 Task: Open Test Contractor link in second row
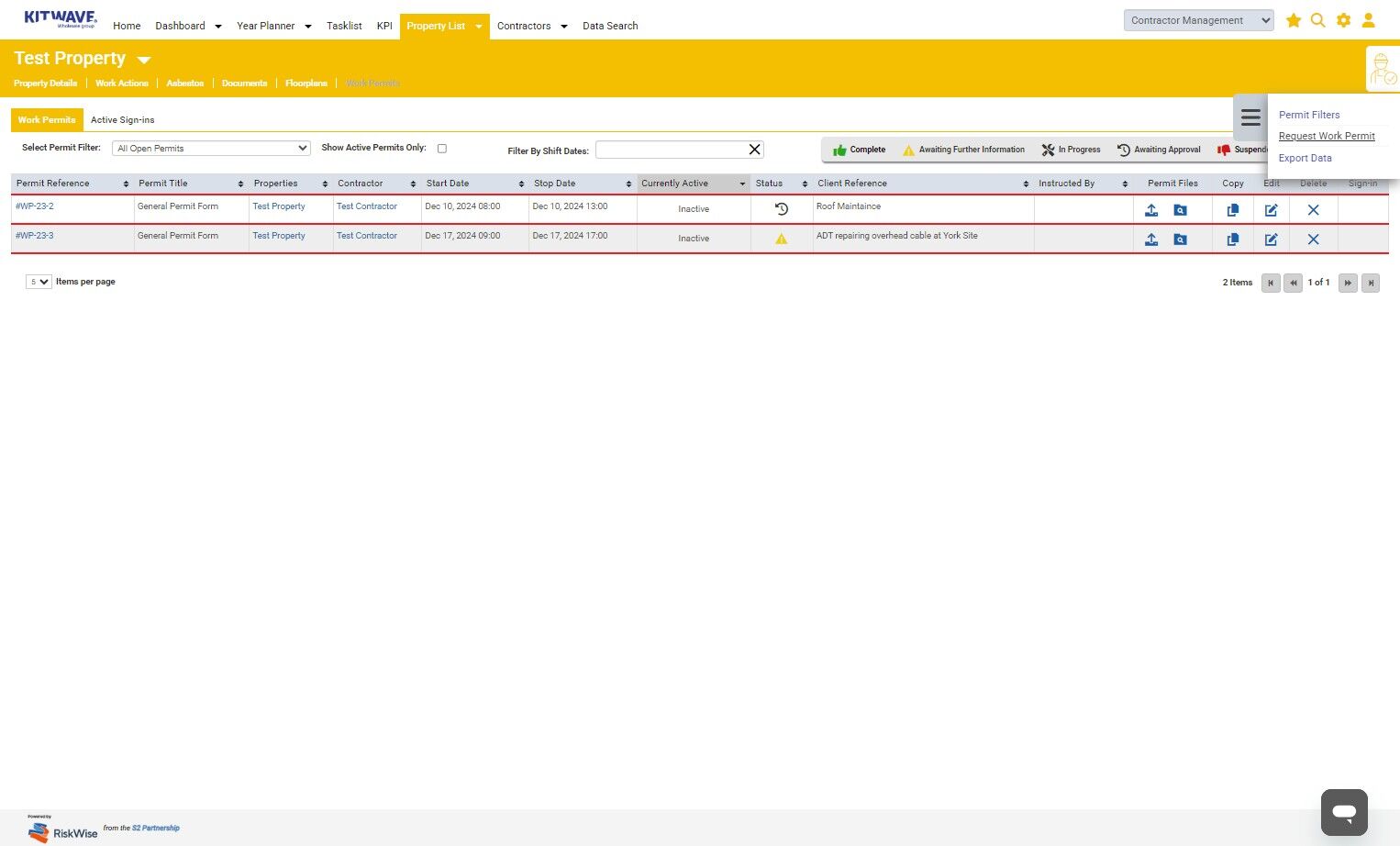(367, 236)
